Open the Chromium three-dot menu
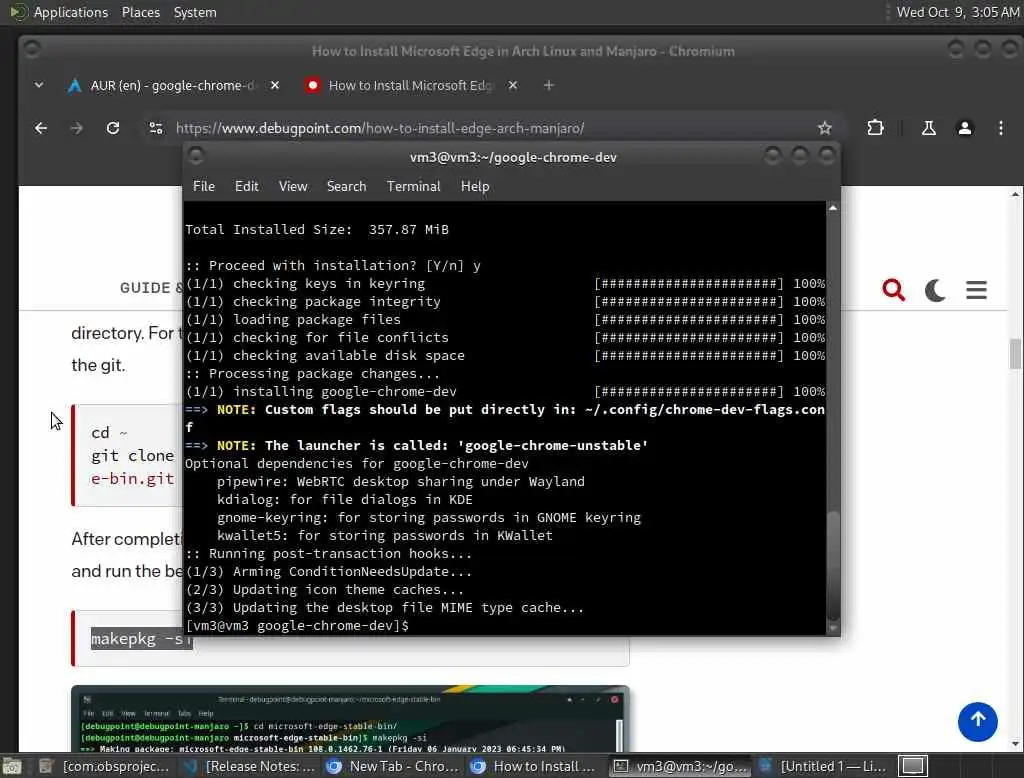The height and width of the screenshot is (778, 1024). click(1000, 128)
